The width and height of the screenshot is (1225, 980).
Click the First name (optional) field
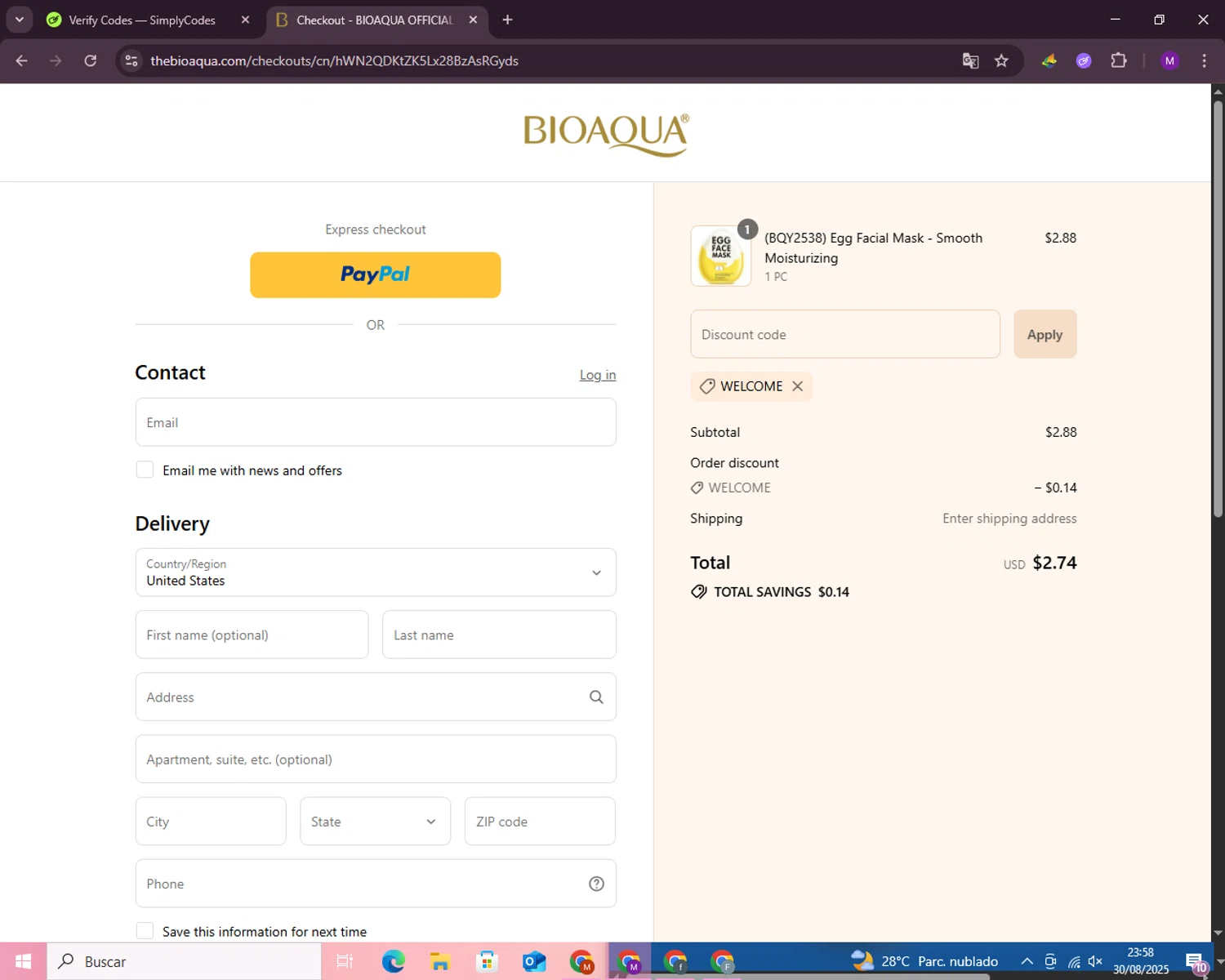click(x=252, y=635)
